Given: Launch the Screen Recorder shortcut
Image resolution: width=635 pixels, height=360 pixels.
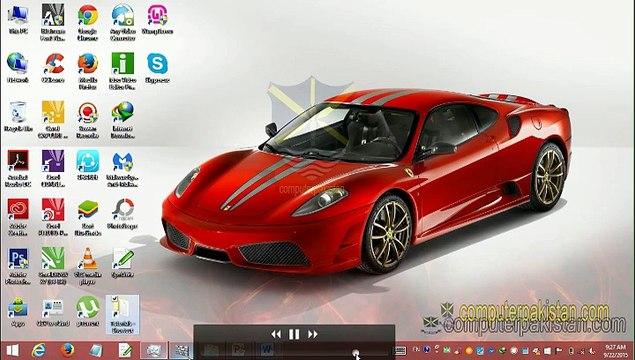Looking at the screenshot, I should tap(87, 119).
